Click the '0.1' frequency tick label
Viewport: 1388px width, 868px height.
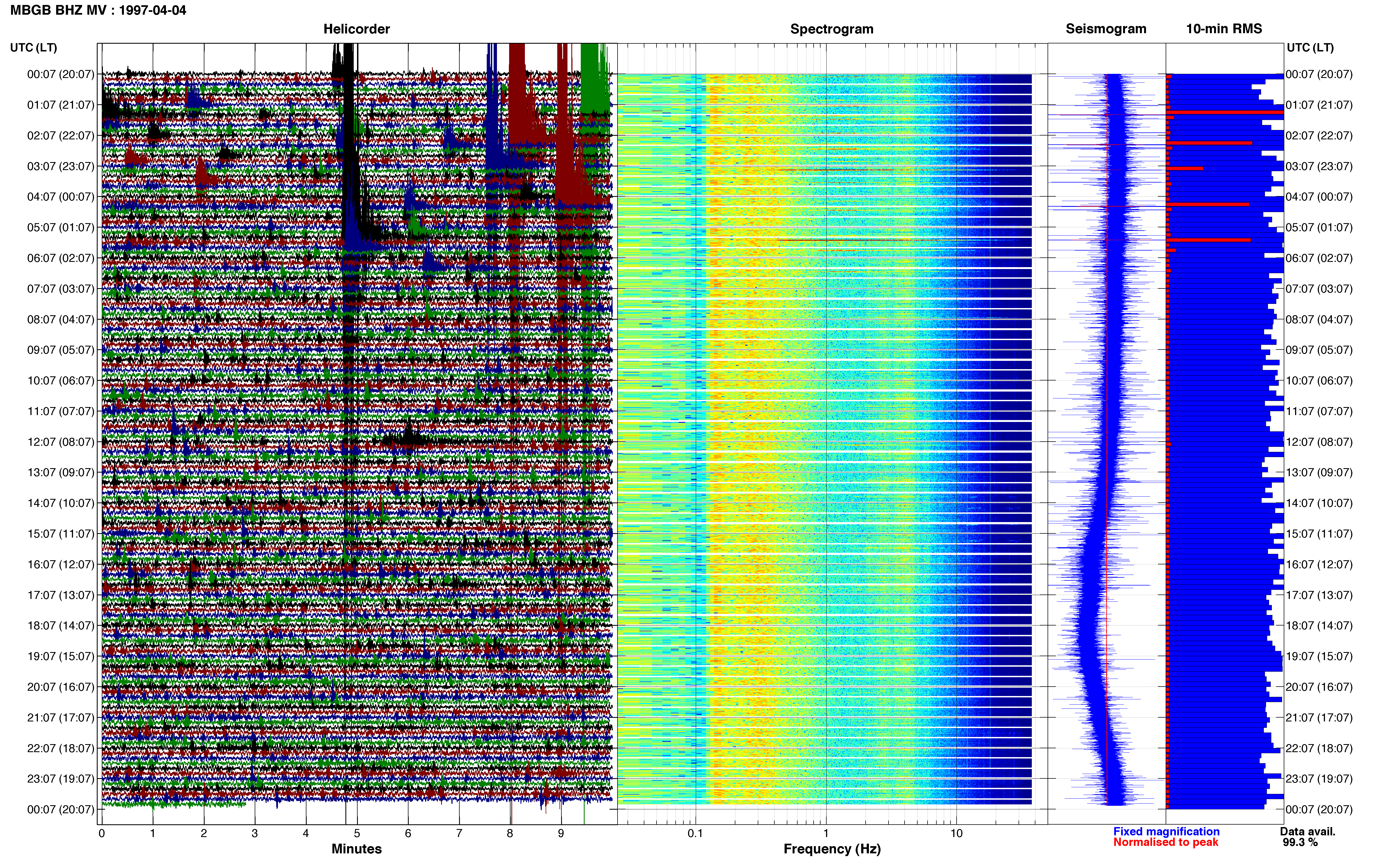point(695,833)
